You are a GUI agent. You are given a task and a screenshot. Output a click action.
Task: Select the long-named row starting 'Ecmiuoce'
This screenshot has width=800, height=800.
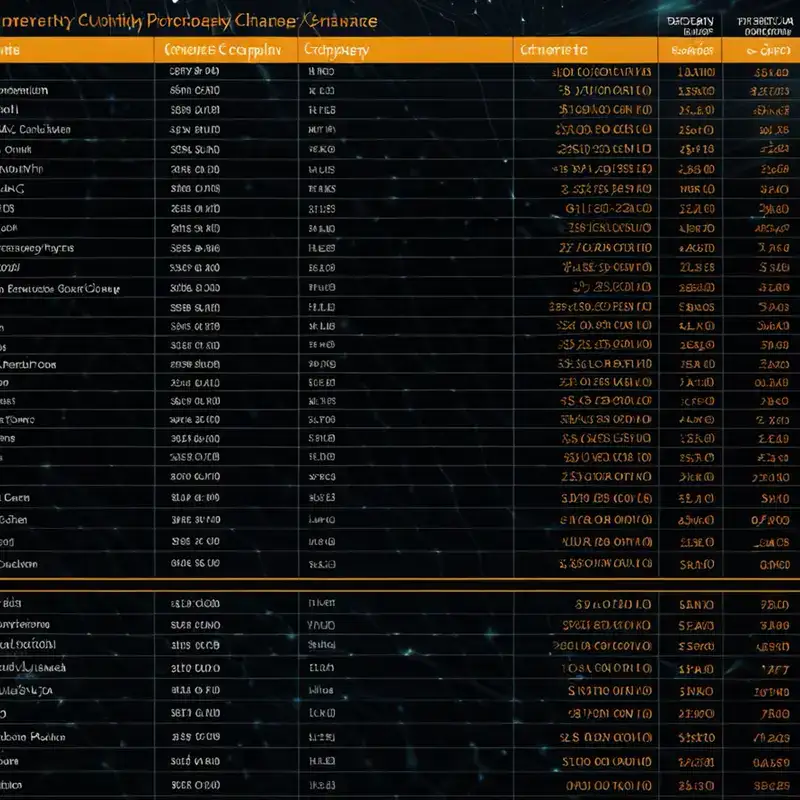[400, 288]
